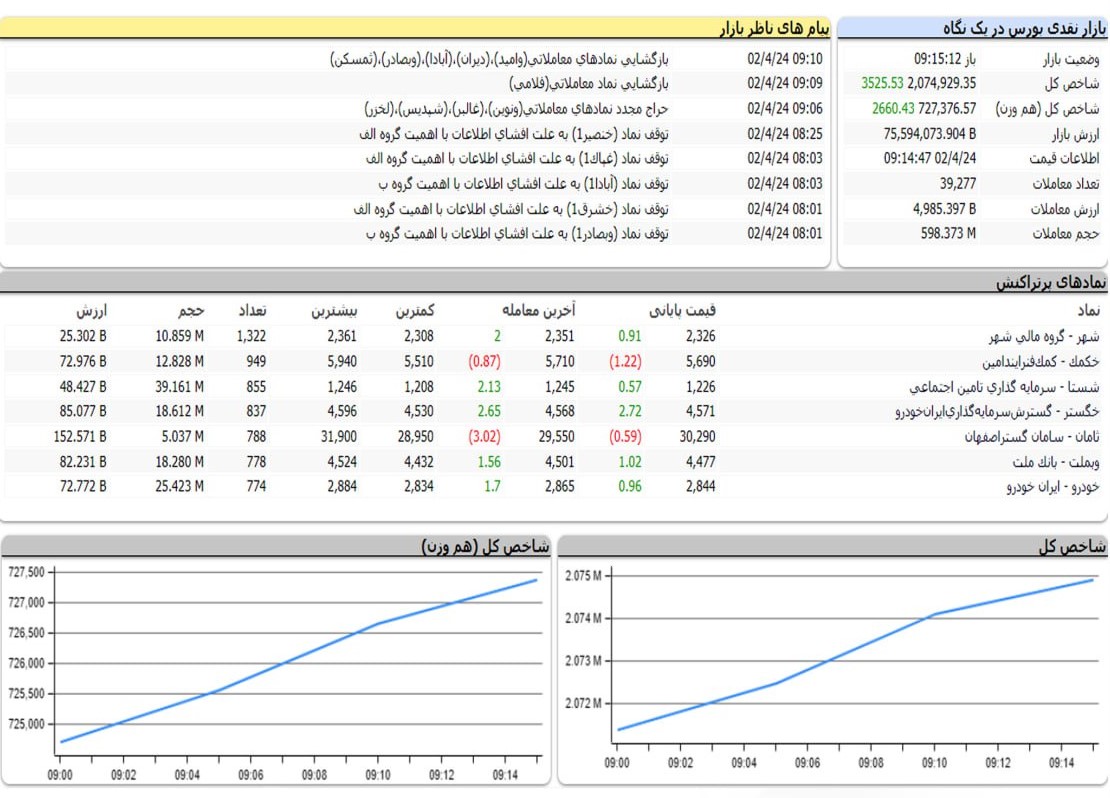1110x798 pixels.
Task: Click closing price 5,690 for خكمك
Action: coord(700,362)
